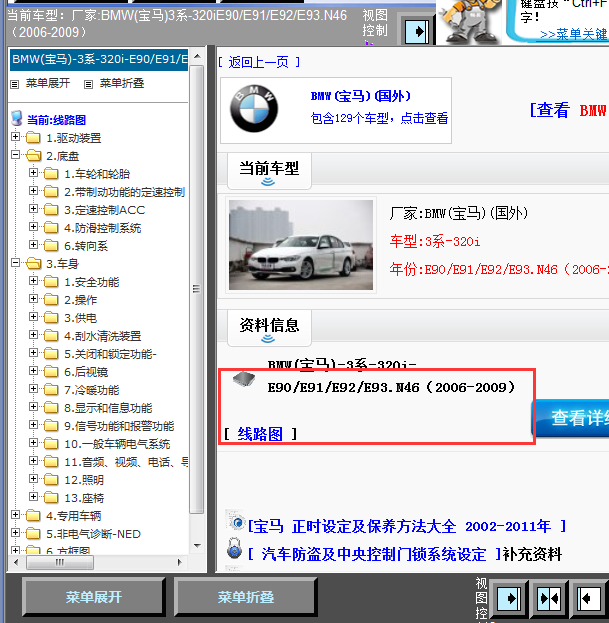This screenshot has width=609, height=623.
Task: Click the tree panel horizontal scrollbar thumb
Action: point(60,562)
